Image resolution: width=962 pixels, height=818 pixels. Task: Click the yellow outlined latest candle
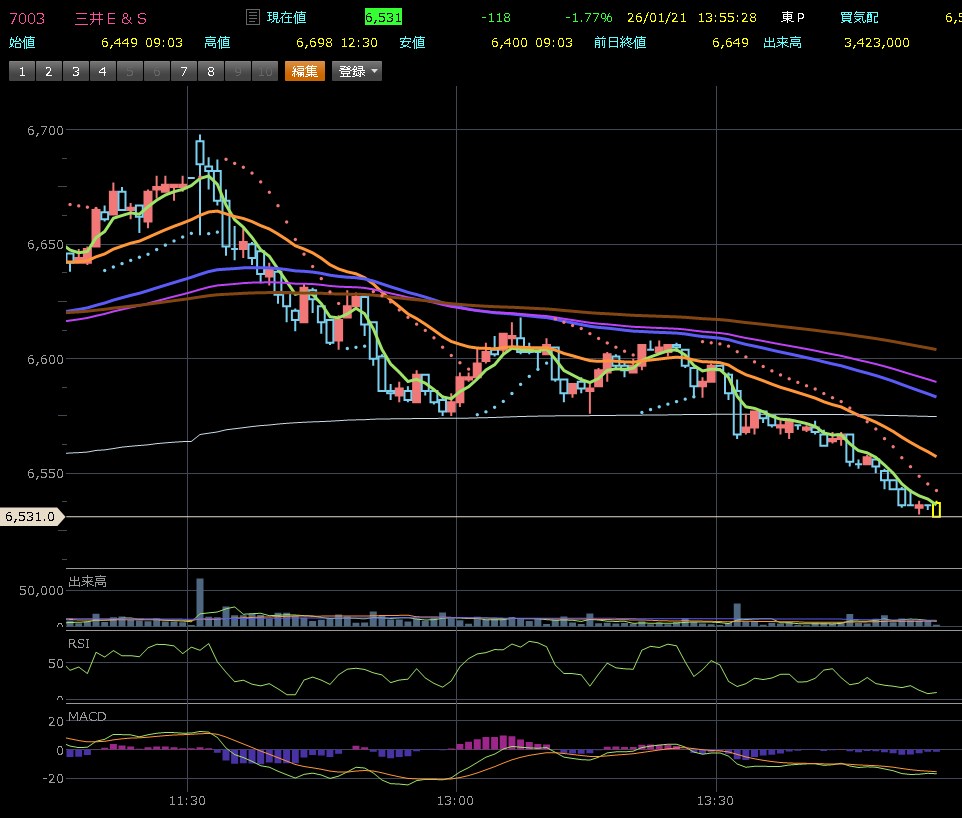coord(936,510)
